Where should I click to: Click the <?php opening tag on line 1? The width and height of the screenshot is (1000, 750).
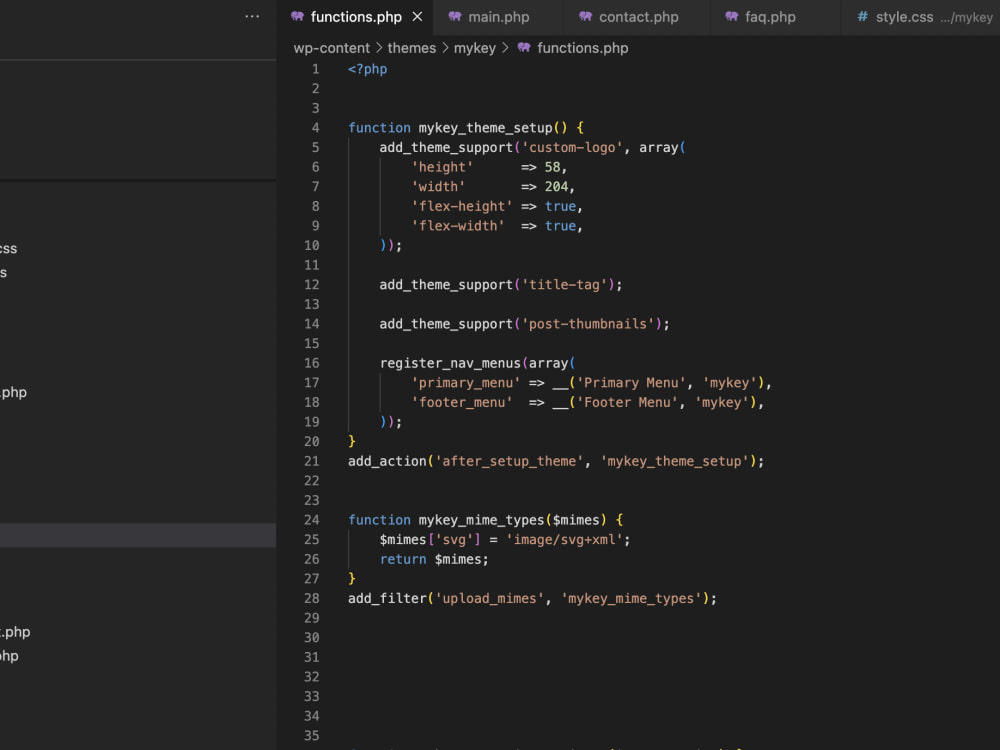click(367, 69)
